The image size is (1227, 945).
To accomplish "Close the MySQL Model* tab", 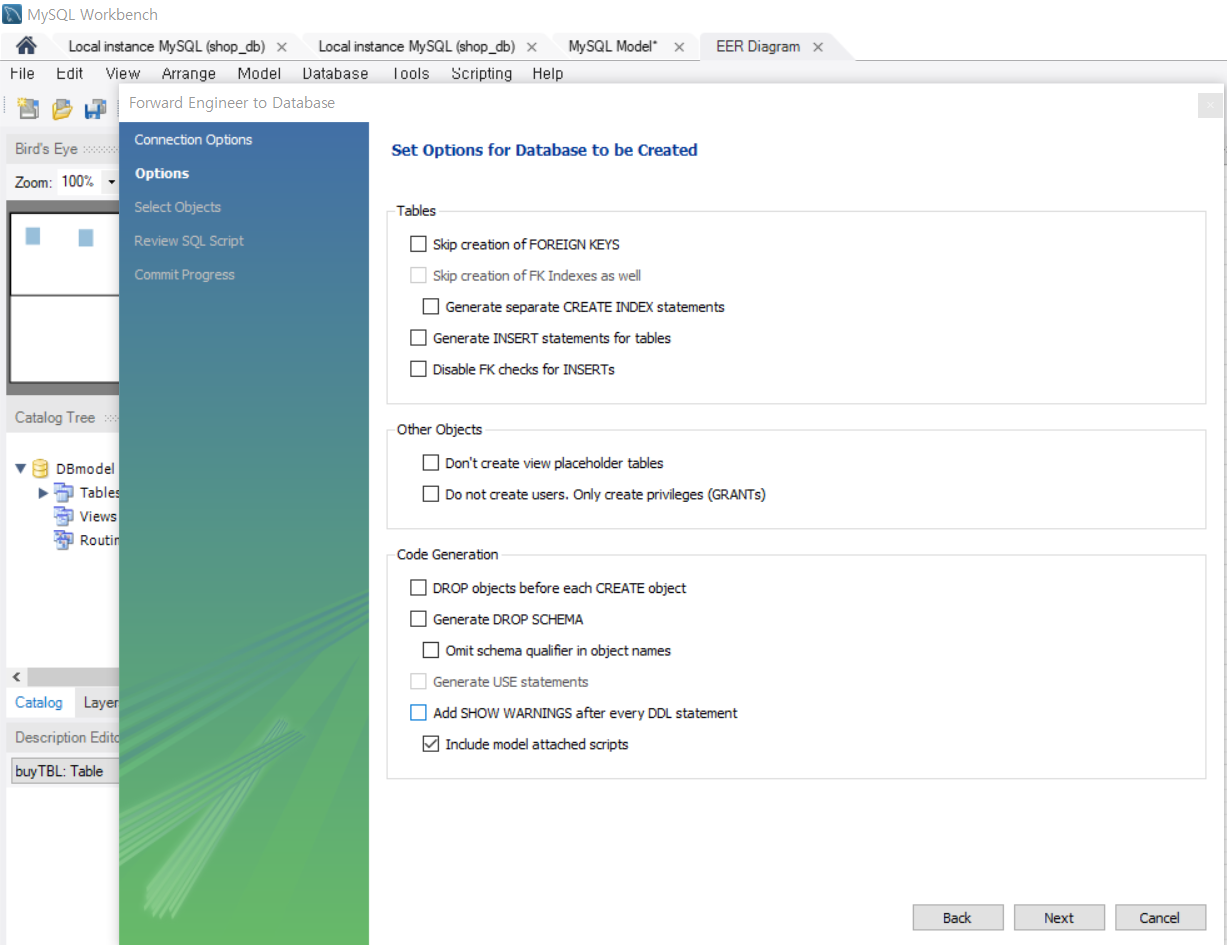I will [680, 47].
